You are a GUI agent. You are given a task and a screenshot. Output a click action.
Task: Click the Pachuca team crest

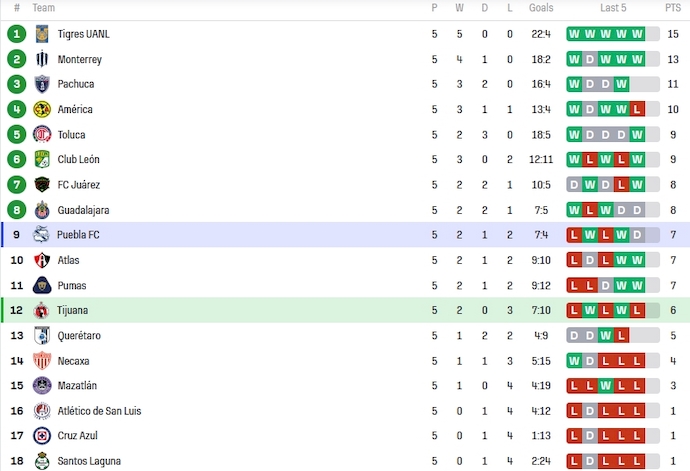[x=42, y=84]
